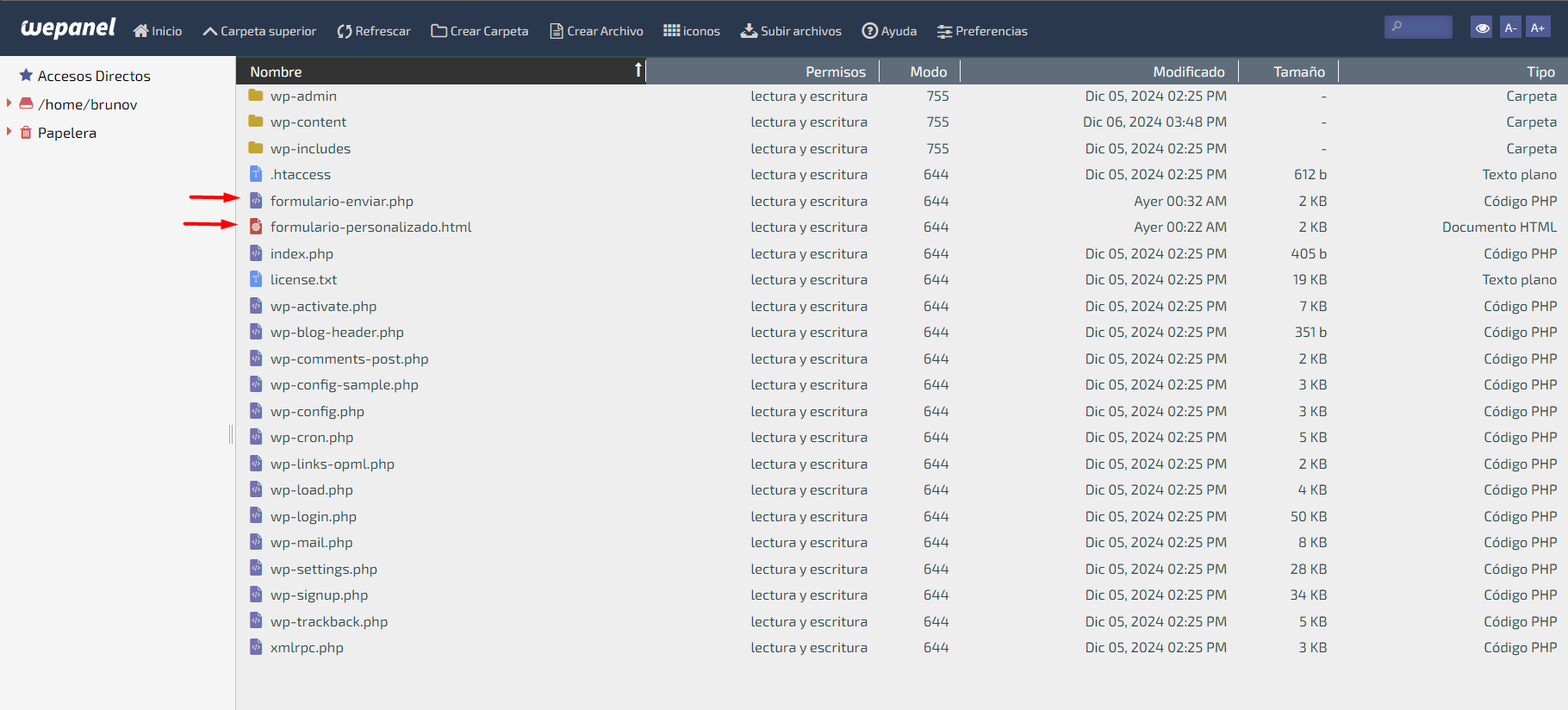Click the wepanel logo
The height and width of the screenshot is (710, 1568).
(68, 28)
